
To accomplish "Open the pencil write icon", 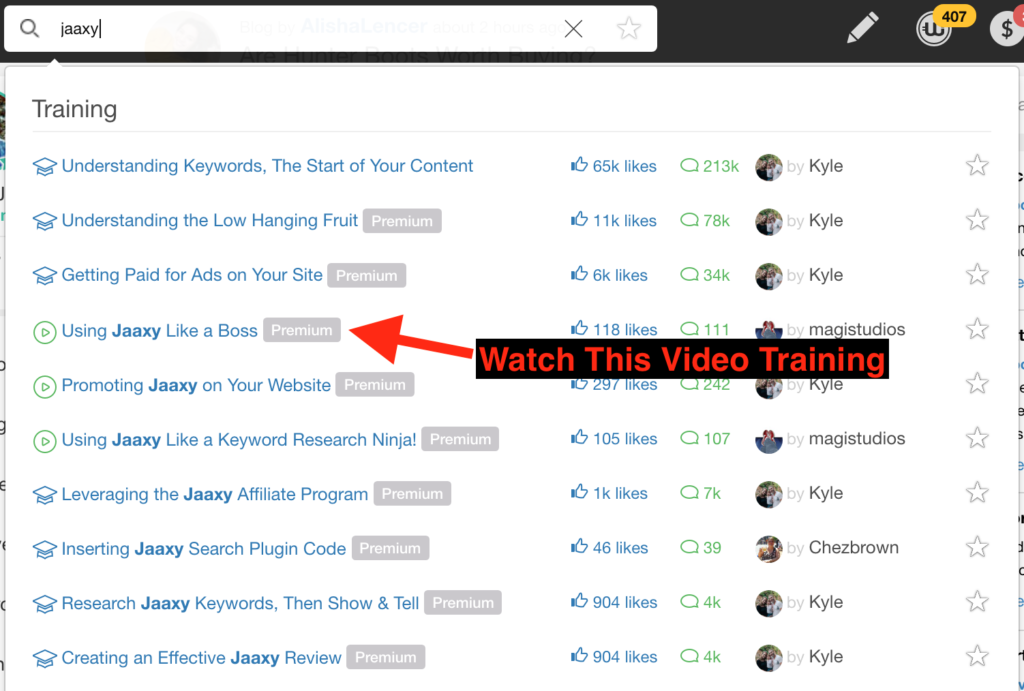I will click(x=862, y=28).
